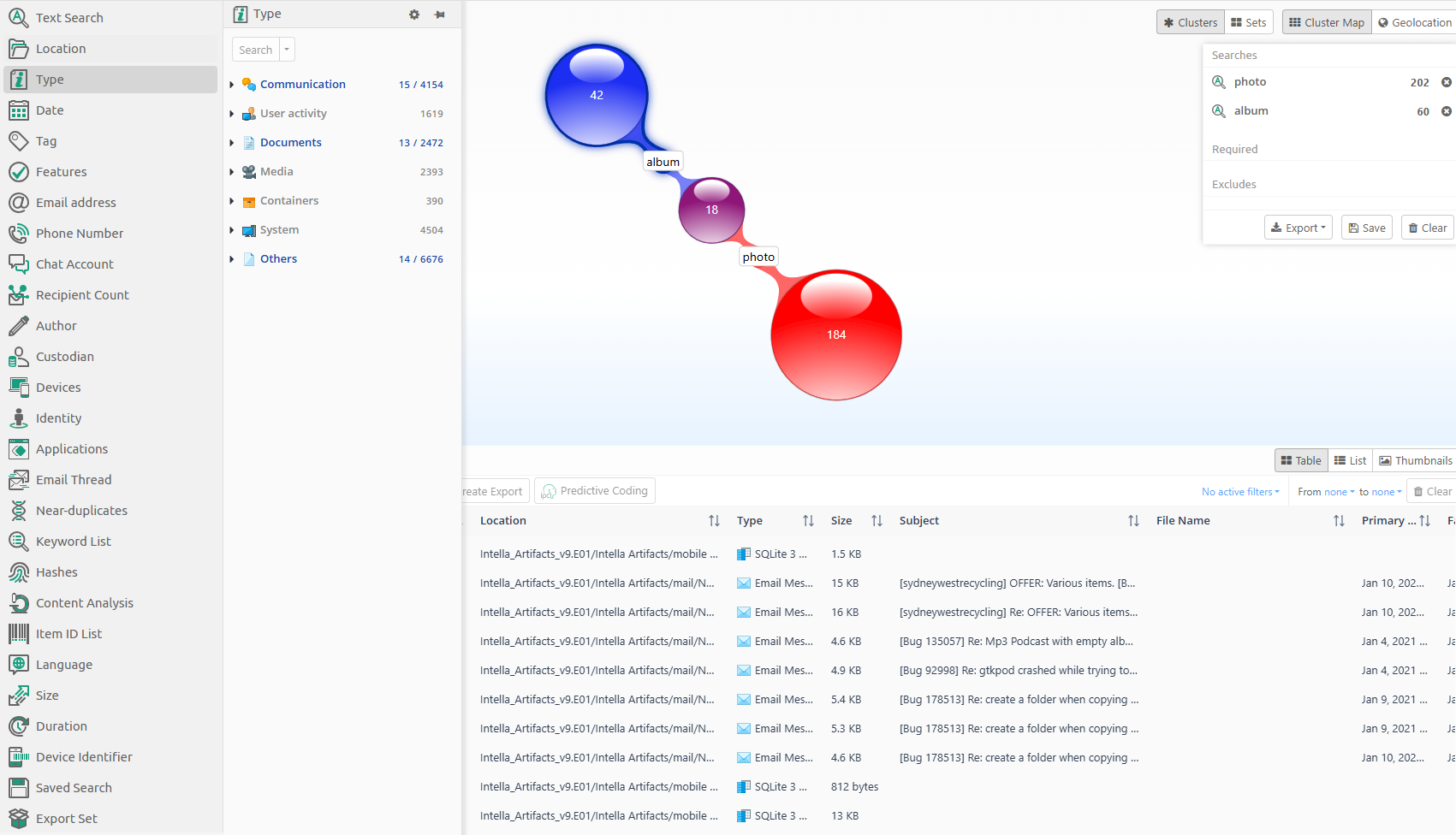Select the Keyword List facet
This screenshot has height=835, width=1456.
pos(73,542)
